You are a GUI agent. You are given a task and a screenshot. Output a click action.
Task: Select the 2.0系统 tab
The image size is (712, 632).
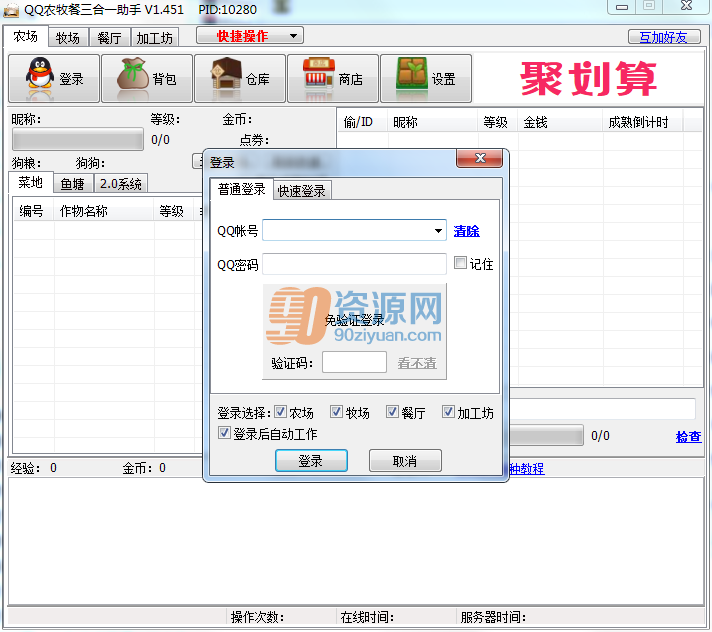[x=121, y=184]
